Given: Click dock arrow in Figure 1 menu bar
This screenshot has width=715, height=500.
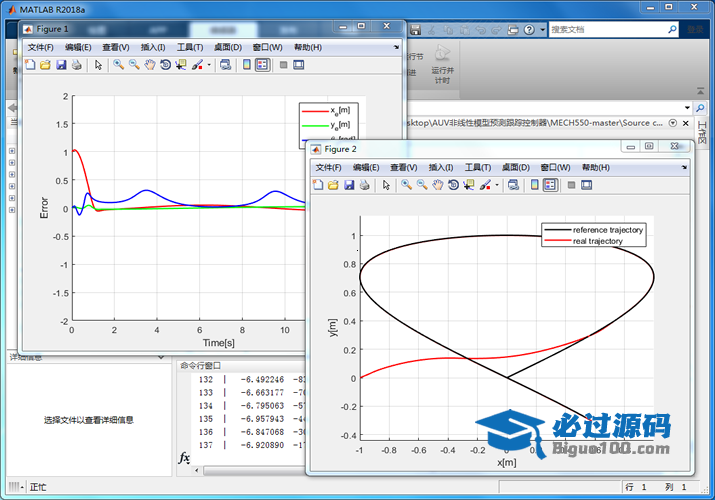Looking at the screenshot, I should 396,47.
